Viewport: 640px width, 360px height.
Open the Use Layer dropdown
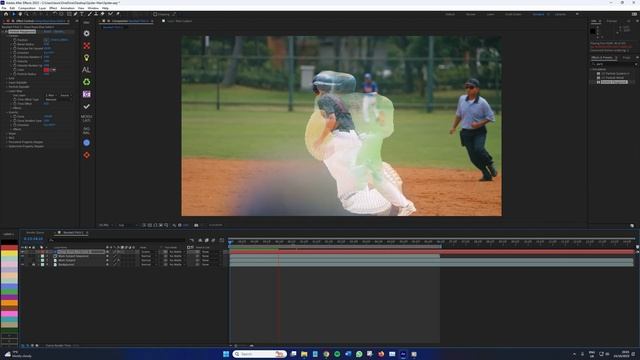(51, 95)
